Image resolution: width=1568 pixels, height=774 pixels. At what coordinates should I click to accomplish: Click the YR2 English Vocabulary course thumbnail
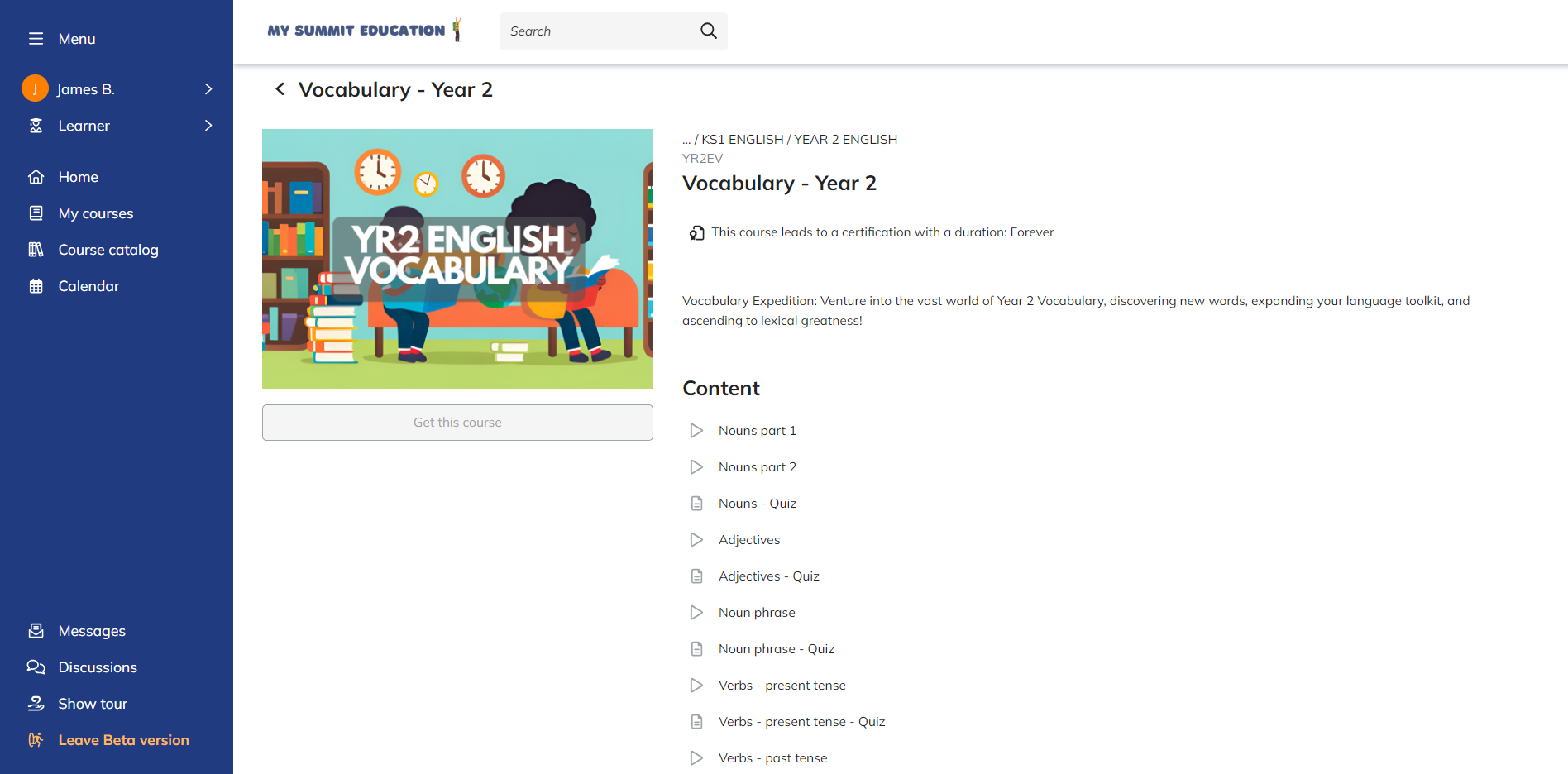pyautogui.click(x=457, y=259)
